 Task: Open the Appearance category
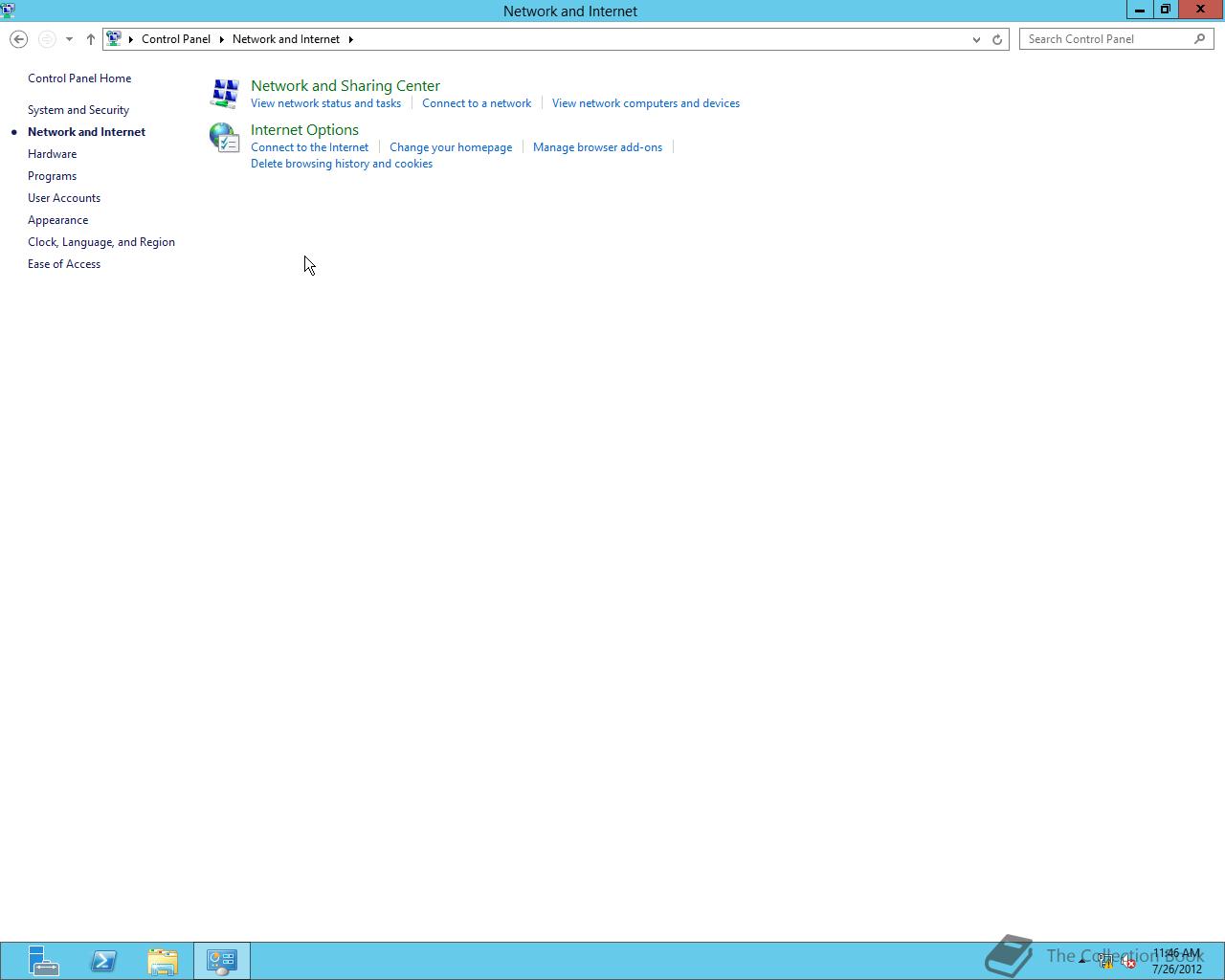57,220
